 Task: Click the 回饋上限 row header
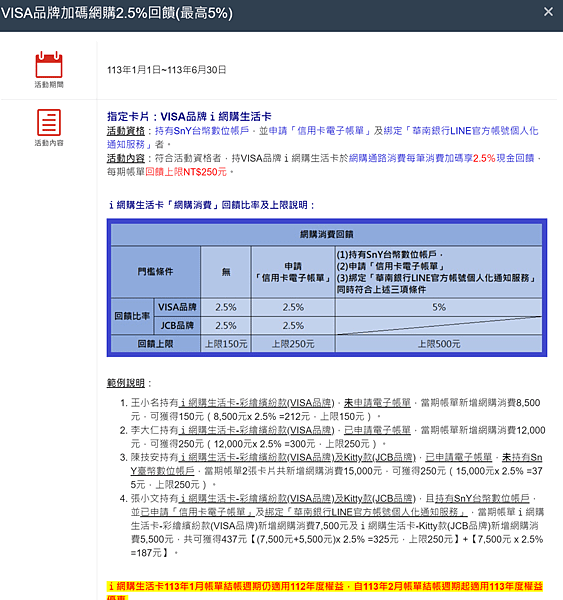click(x=155, y=344)
